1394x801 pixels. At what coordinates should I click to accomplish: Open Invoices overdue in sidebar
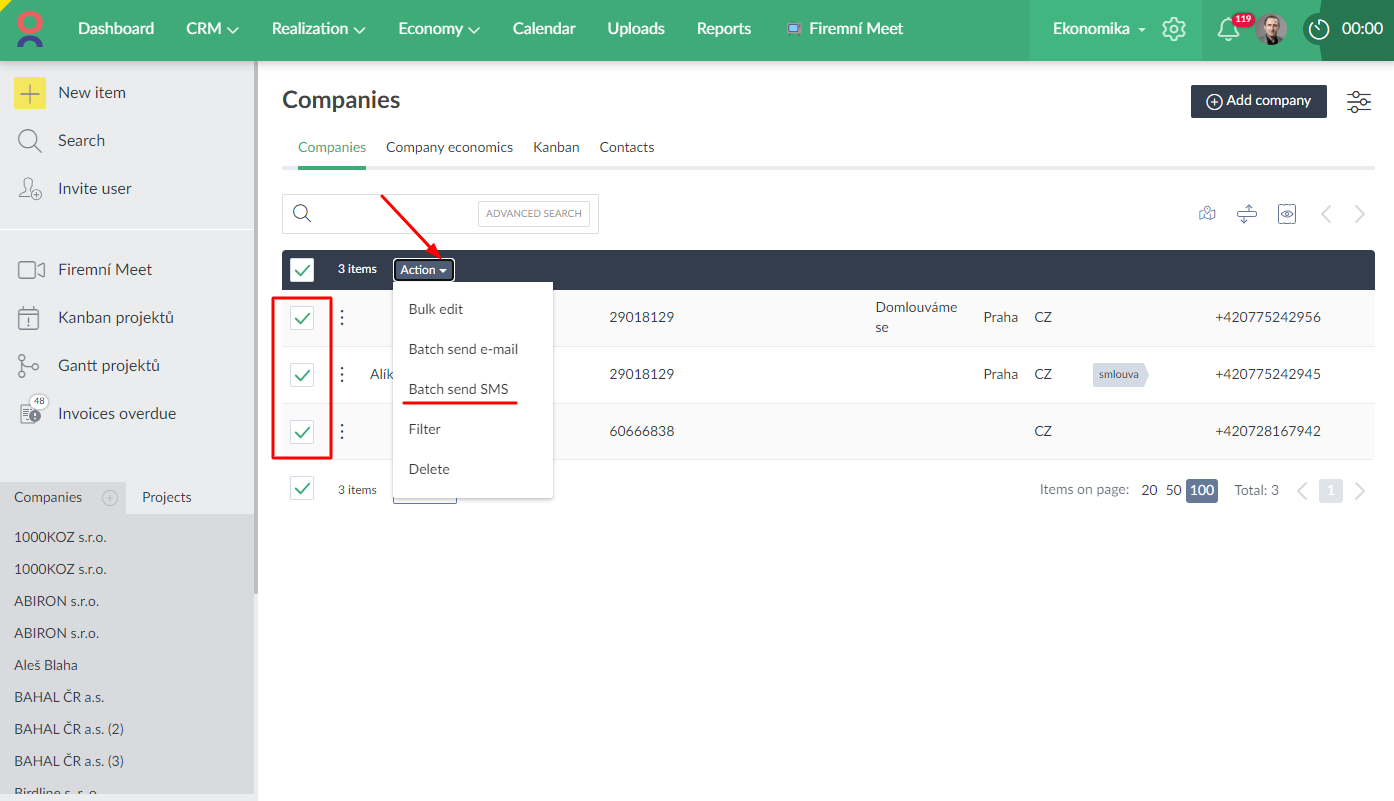(116, 413)
